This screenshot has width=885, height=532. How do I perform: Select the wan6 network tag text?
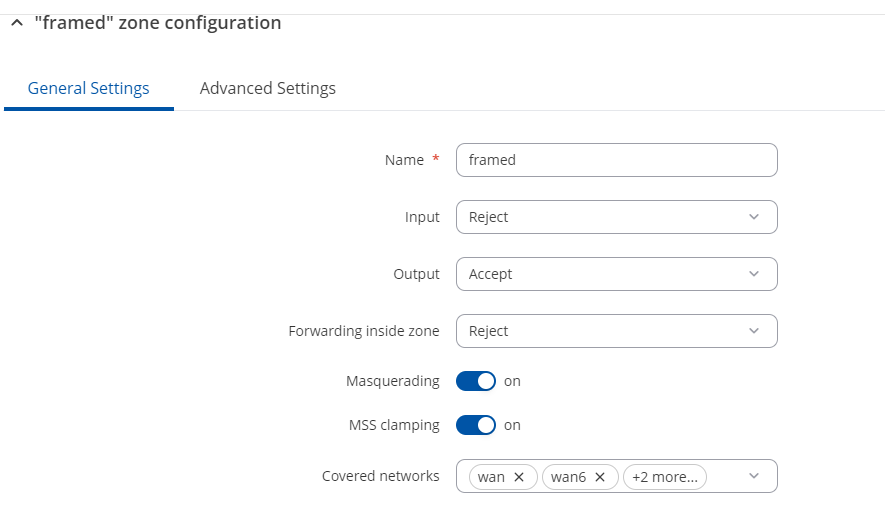tap(568, 477)
